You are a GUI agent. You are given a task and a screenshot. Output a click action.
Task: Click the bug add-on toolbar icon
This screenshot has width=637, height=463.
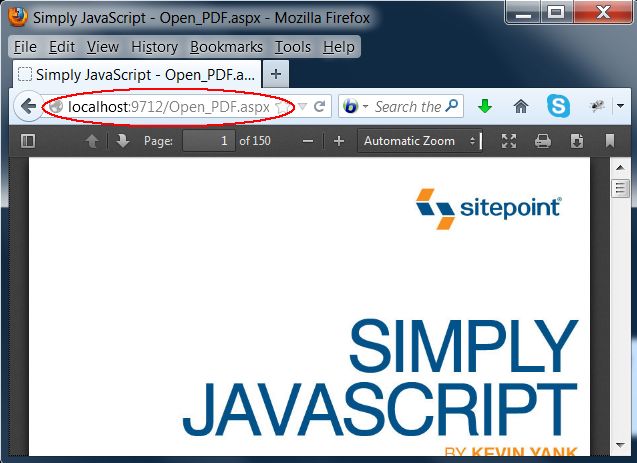(x=596, y=106)
